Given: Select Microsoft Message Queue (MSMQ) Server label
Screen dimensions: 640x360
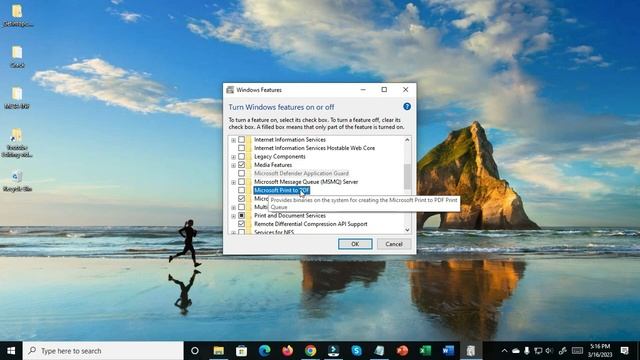Looking at the screenshot, I should [306, 182].
